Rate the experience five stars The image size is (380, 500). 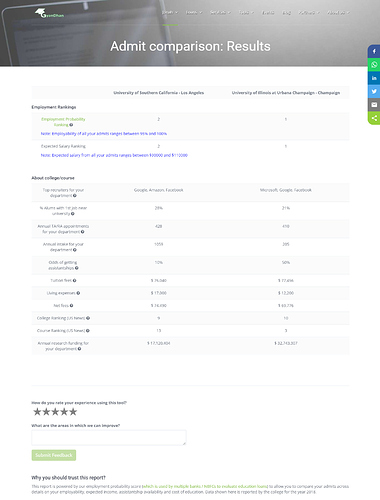73,412
